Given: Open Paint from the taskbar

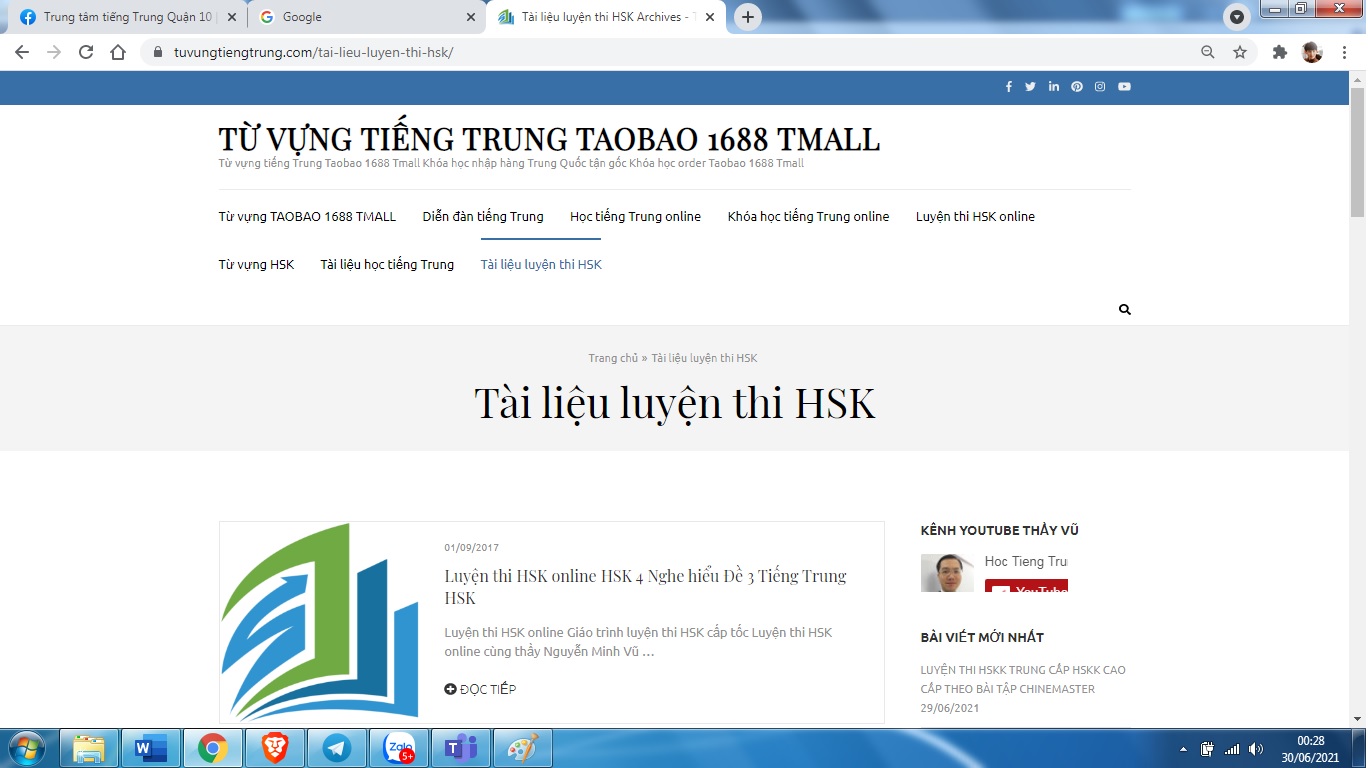Looking at the screenshot, I should (523, 748).
